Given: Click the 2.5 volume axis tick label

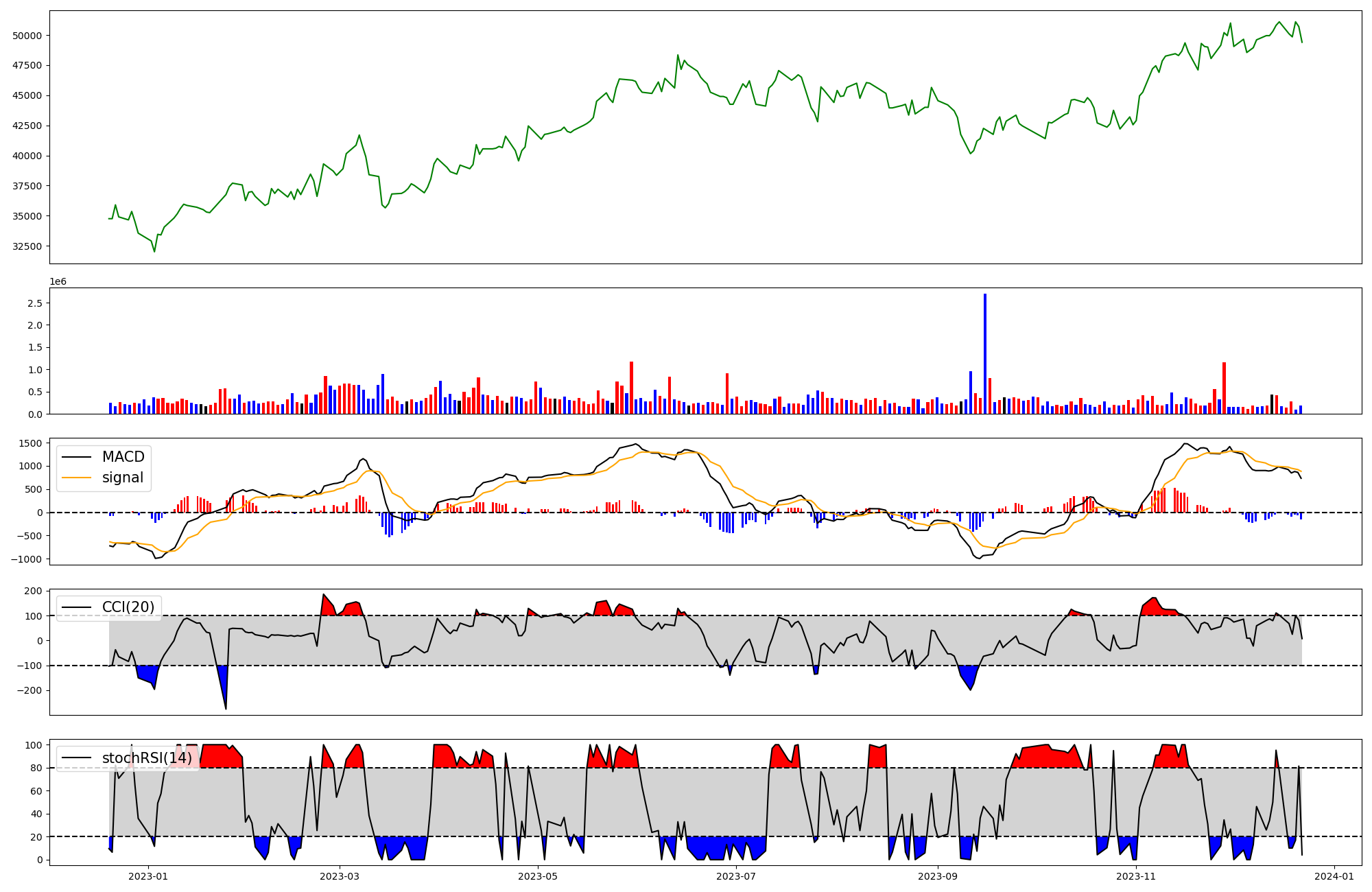Looking at the screenshot, I should (x=34, y=303).
